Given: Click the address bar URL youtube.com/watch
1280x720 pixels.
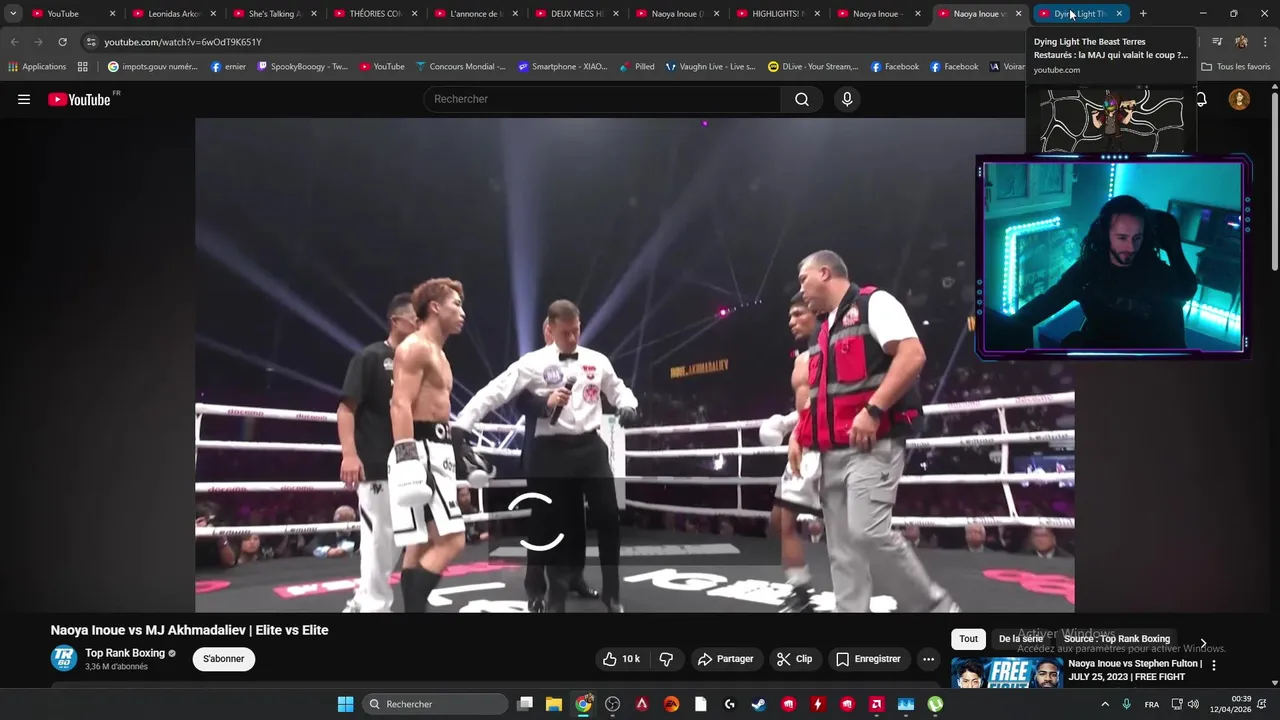Looking at the screenshot, I should coord(183,42).
